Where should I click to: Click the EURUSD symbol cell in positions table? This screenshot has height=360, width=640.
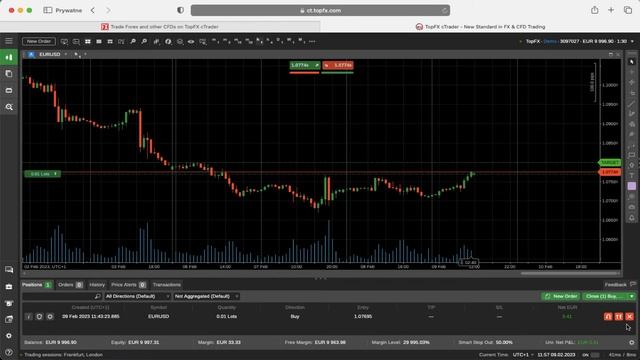pyautogui.click(x=158, y=316)
